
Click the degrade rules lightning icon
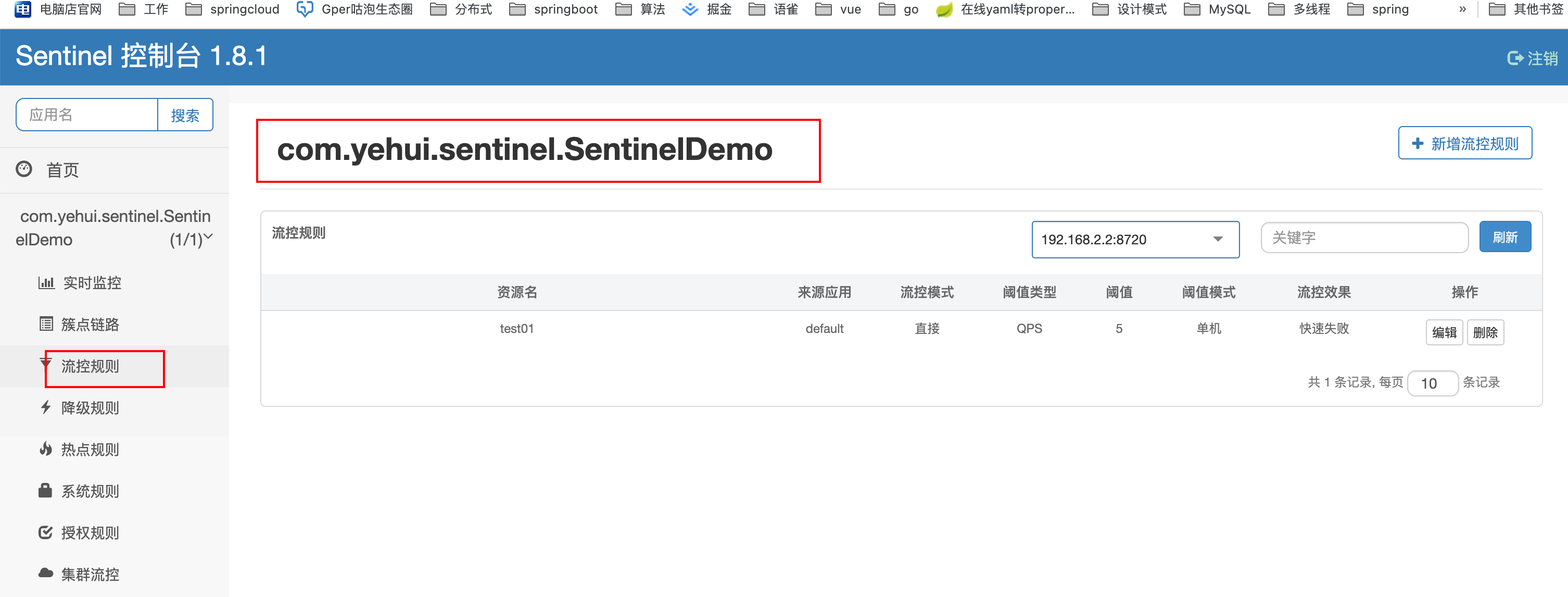point(46,407)
